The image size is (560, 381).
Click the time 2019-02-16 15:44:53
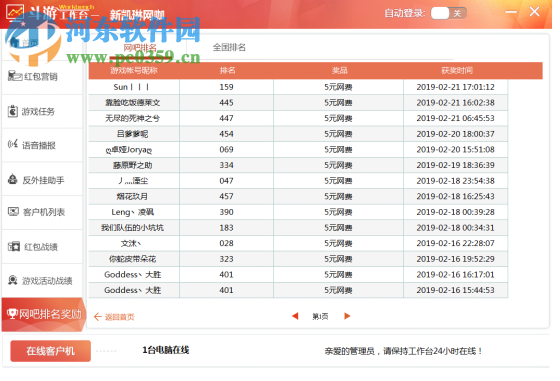(455, 290)
